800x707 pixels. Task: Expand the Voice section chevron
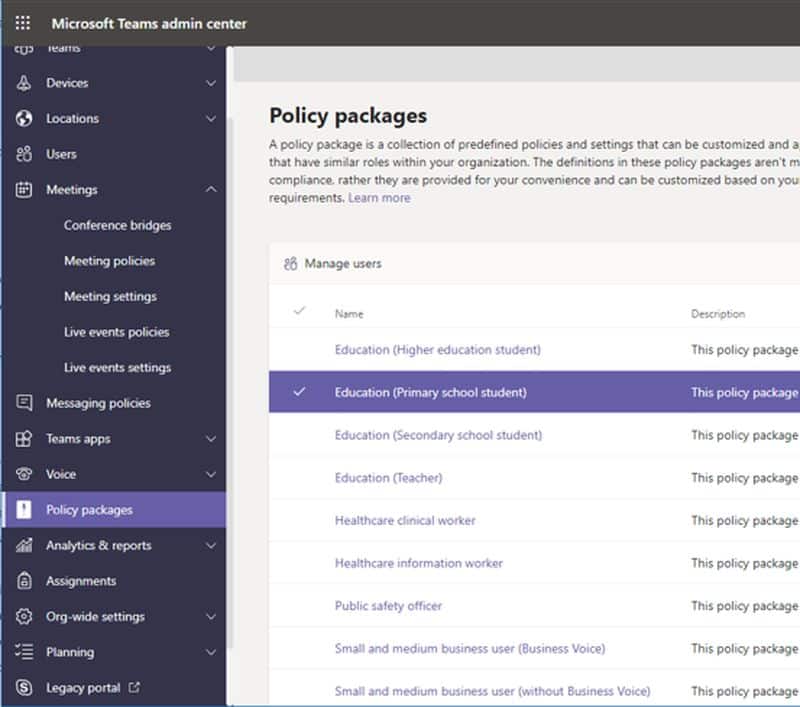click(x=211, y=474)
